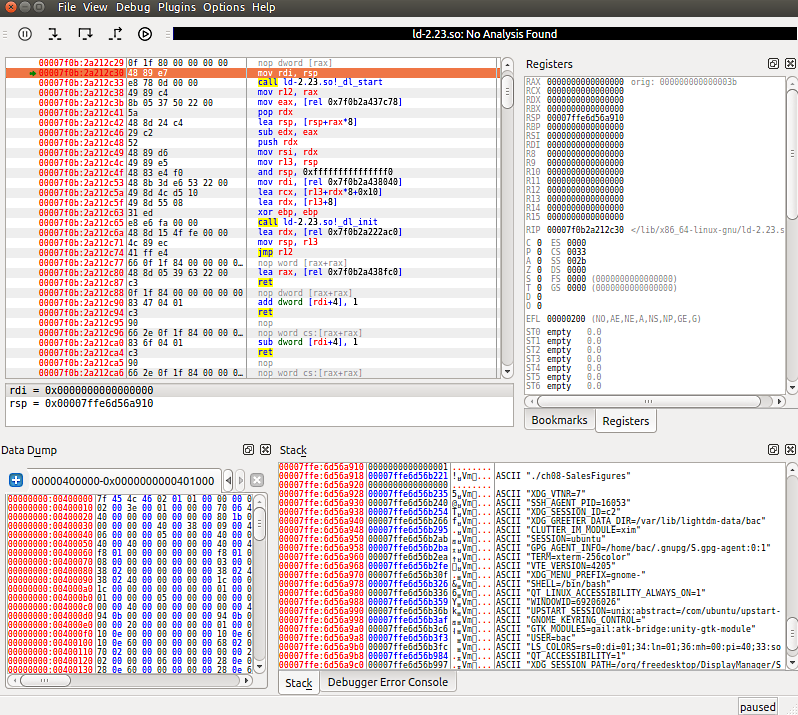Select the Data Dump address range tab
This screenshot has width=798, height=715.
coord(123,481)
